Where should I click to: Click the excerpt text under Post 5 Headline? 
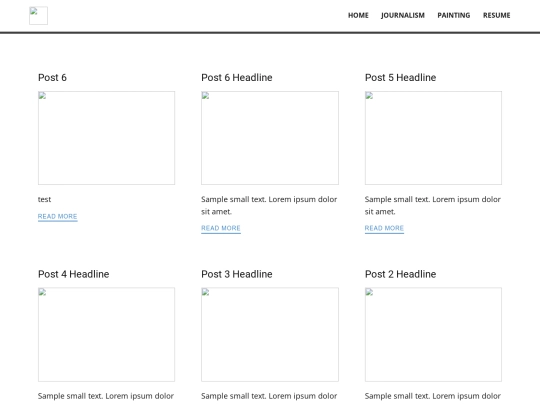[433, 205]
